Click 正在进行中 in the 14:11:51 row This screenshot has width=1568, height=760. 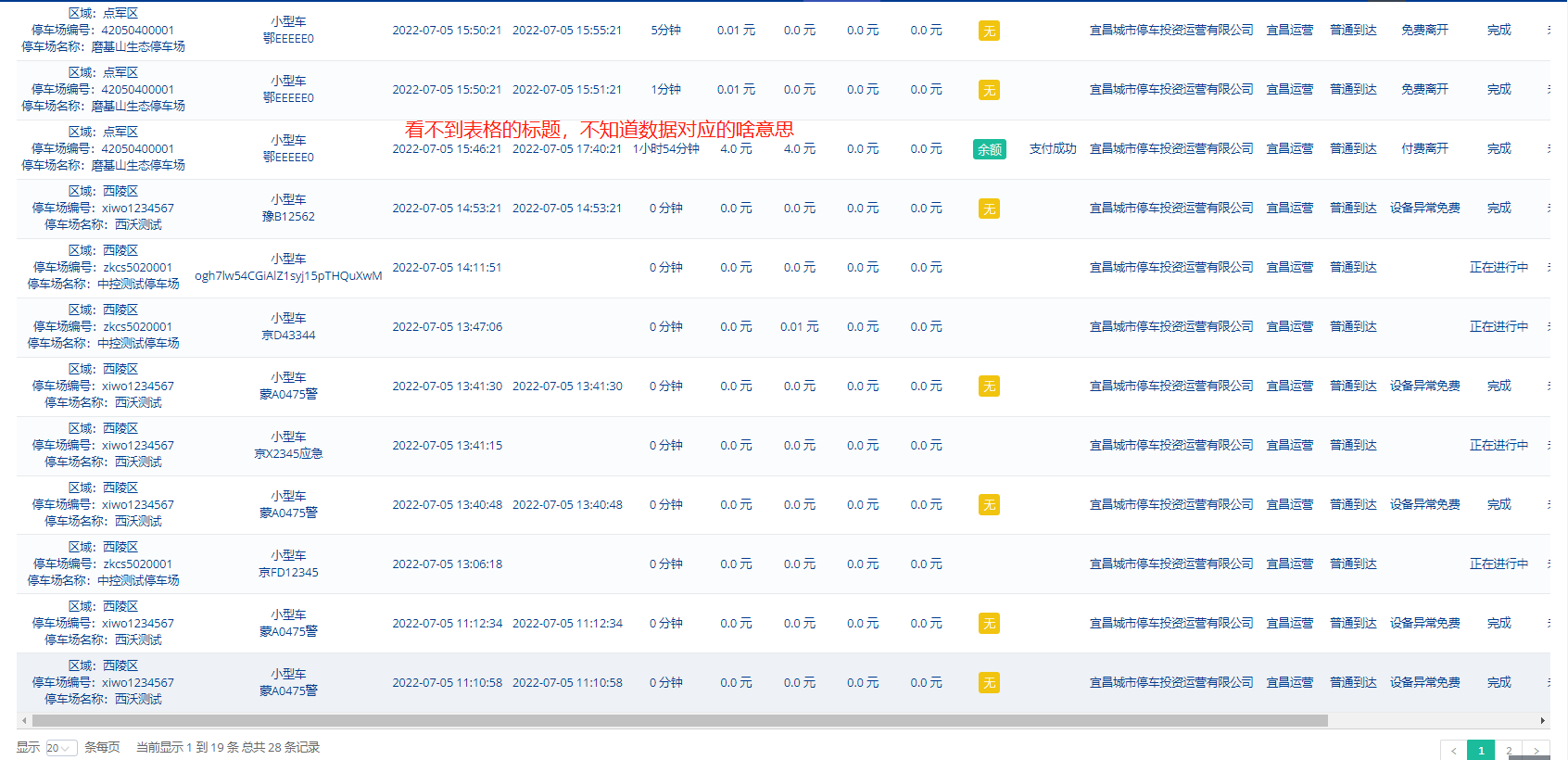(x=1498, y=268)
